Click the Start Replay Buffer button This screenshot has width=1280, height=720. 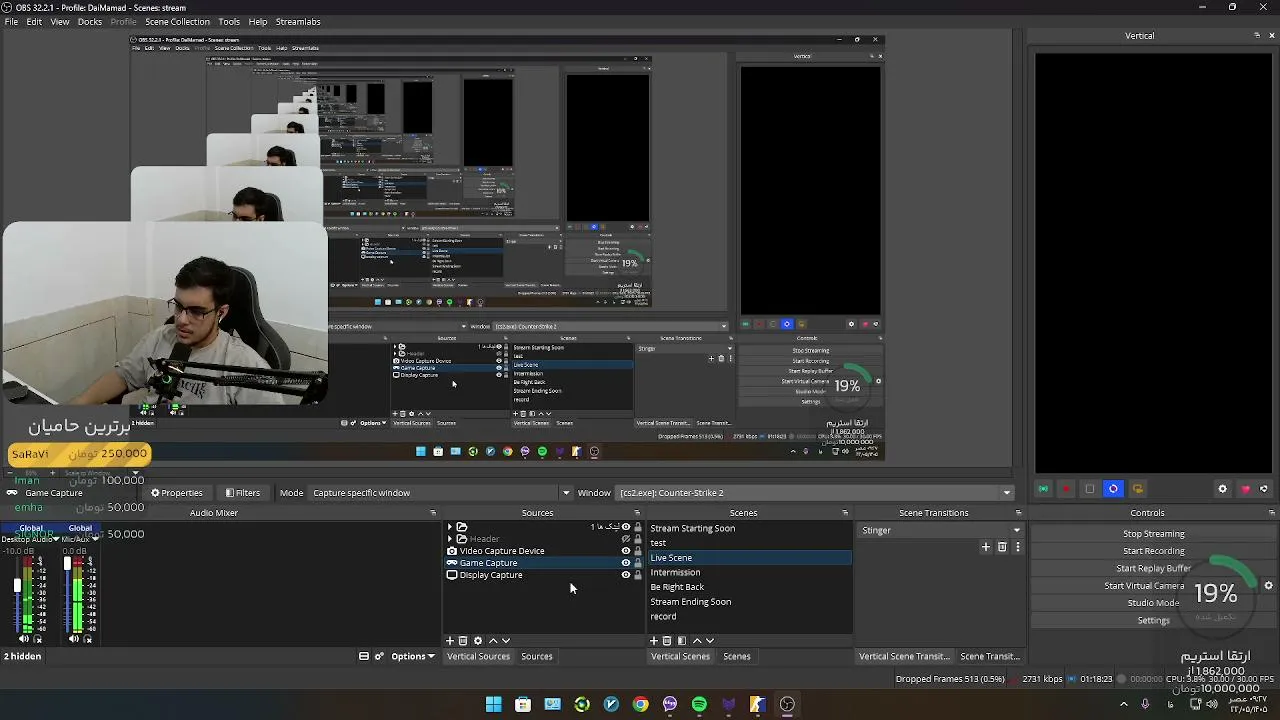click(x=1153, y=568)
